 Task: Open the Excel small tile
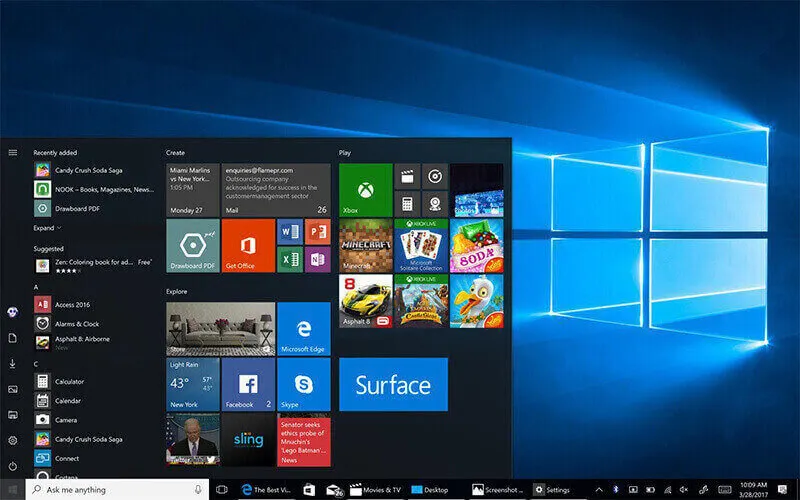pyautogui.click(x=290, y=259)
